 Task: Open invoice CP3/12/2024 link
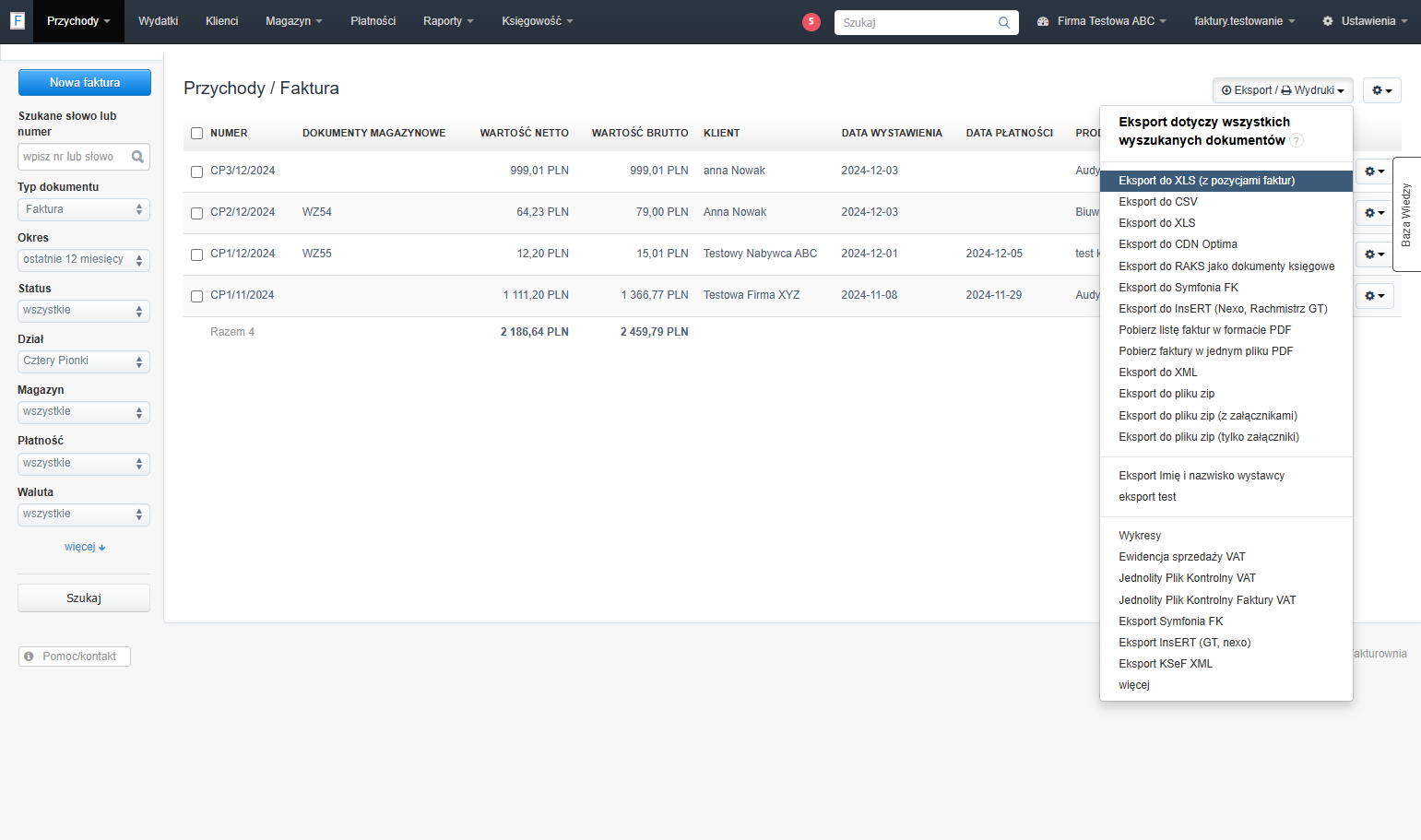pos(243,171)
